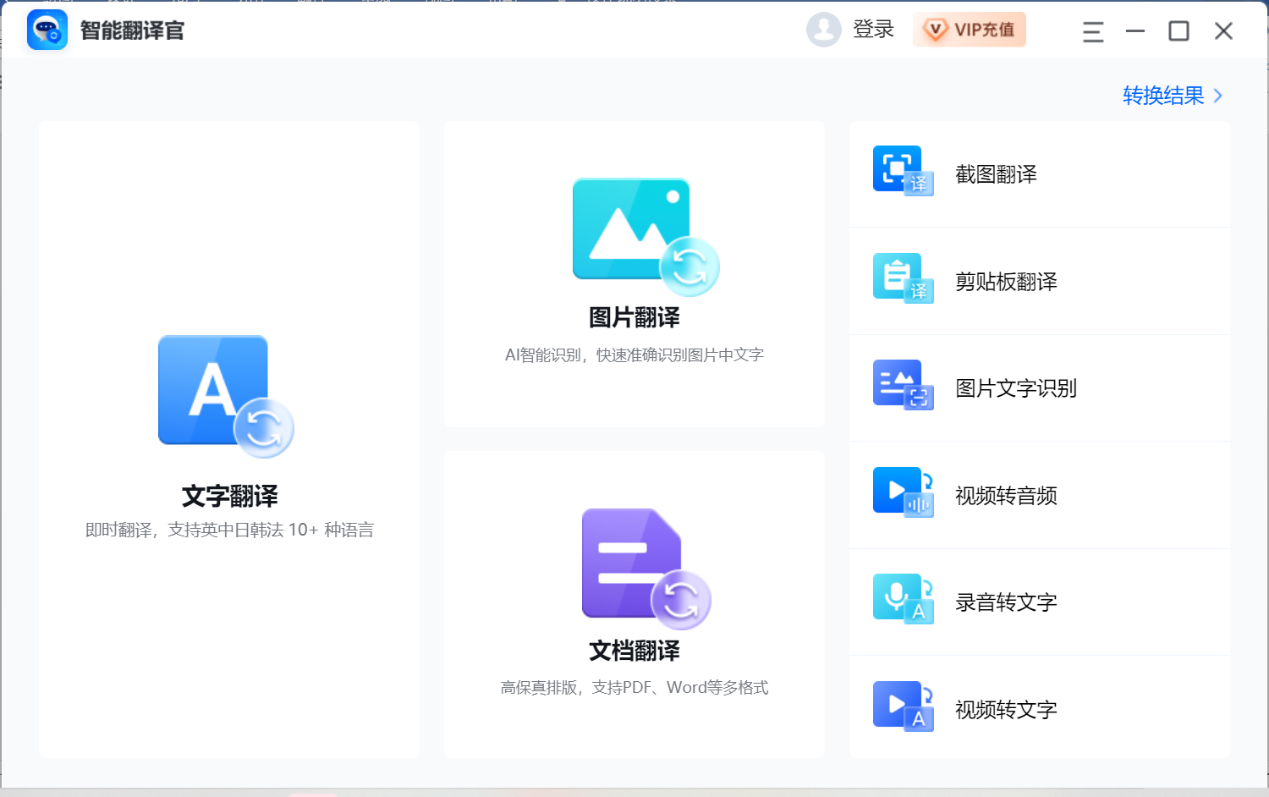Click the 图片翻译 picture icon

click(x=646, y=237)
